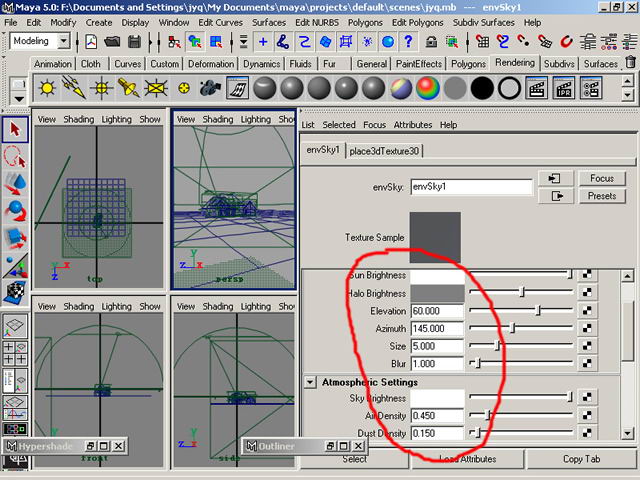Click the lock selection icon
This screenshot has width=640, height=480.
point(431,42)
